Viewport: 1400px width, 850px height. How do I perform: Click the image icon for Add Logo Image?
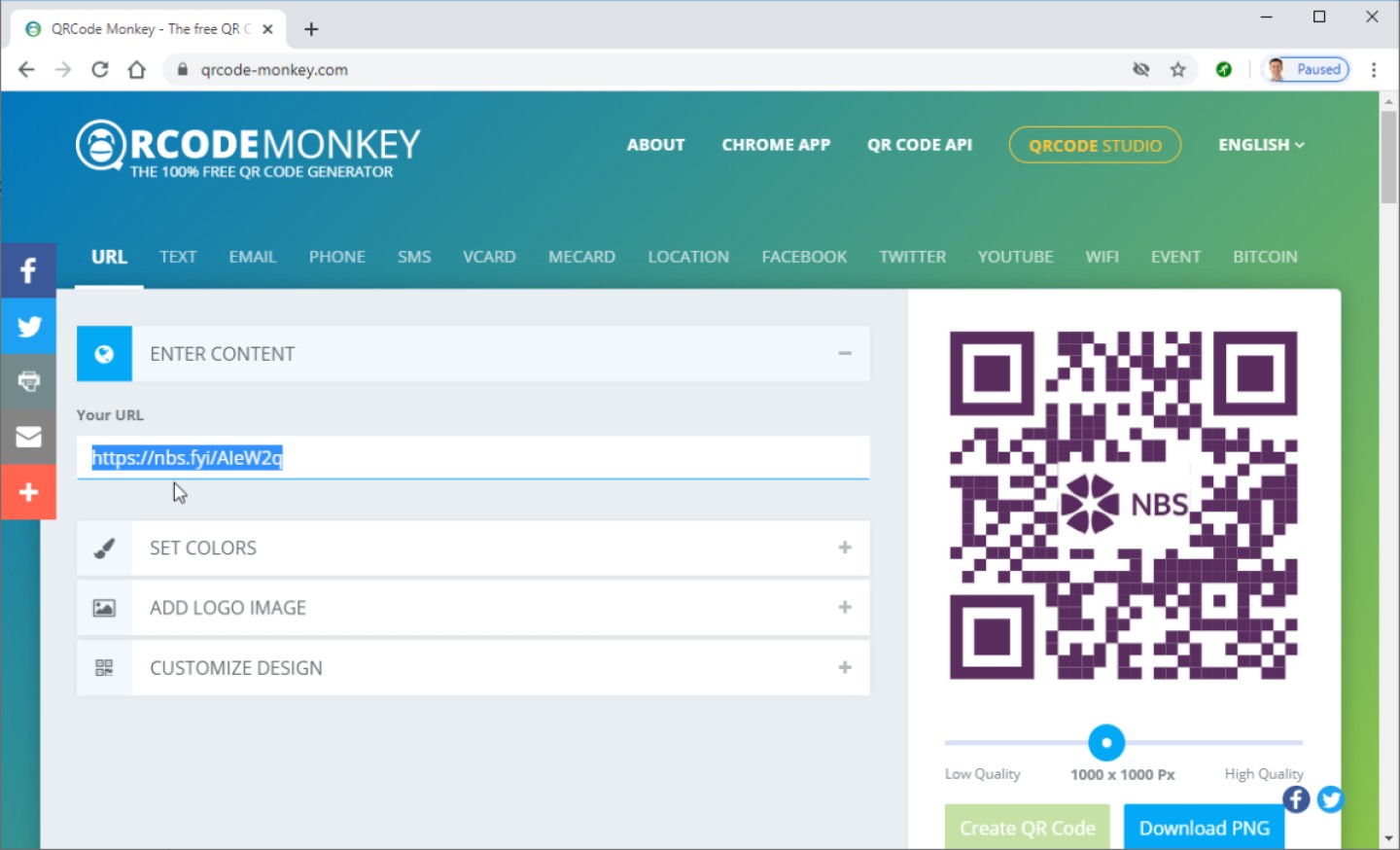click(x=104, y=607)
